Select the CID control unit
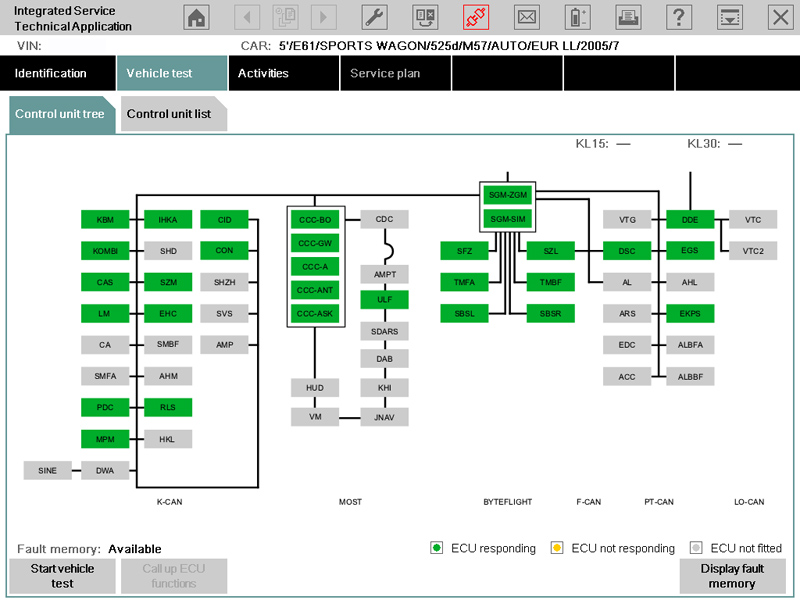This screenshot has height=600, width=800. (x=224, y=220)
